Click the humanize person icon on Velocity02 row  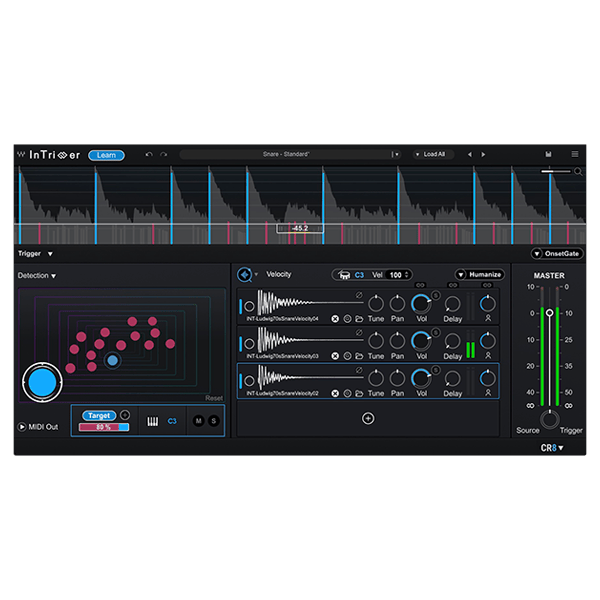pos(488,393)
